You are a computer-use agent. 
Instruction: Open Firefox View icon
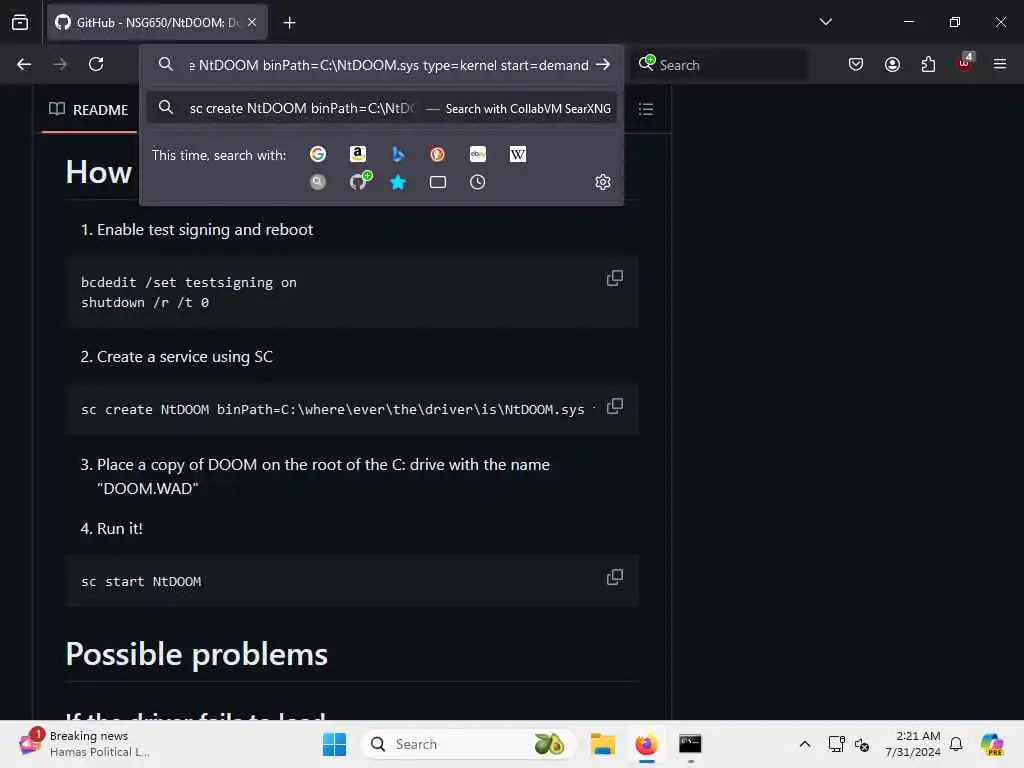click(20, 23)
